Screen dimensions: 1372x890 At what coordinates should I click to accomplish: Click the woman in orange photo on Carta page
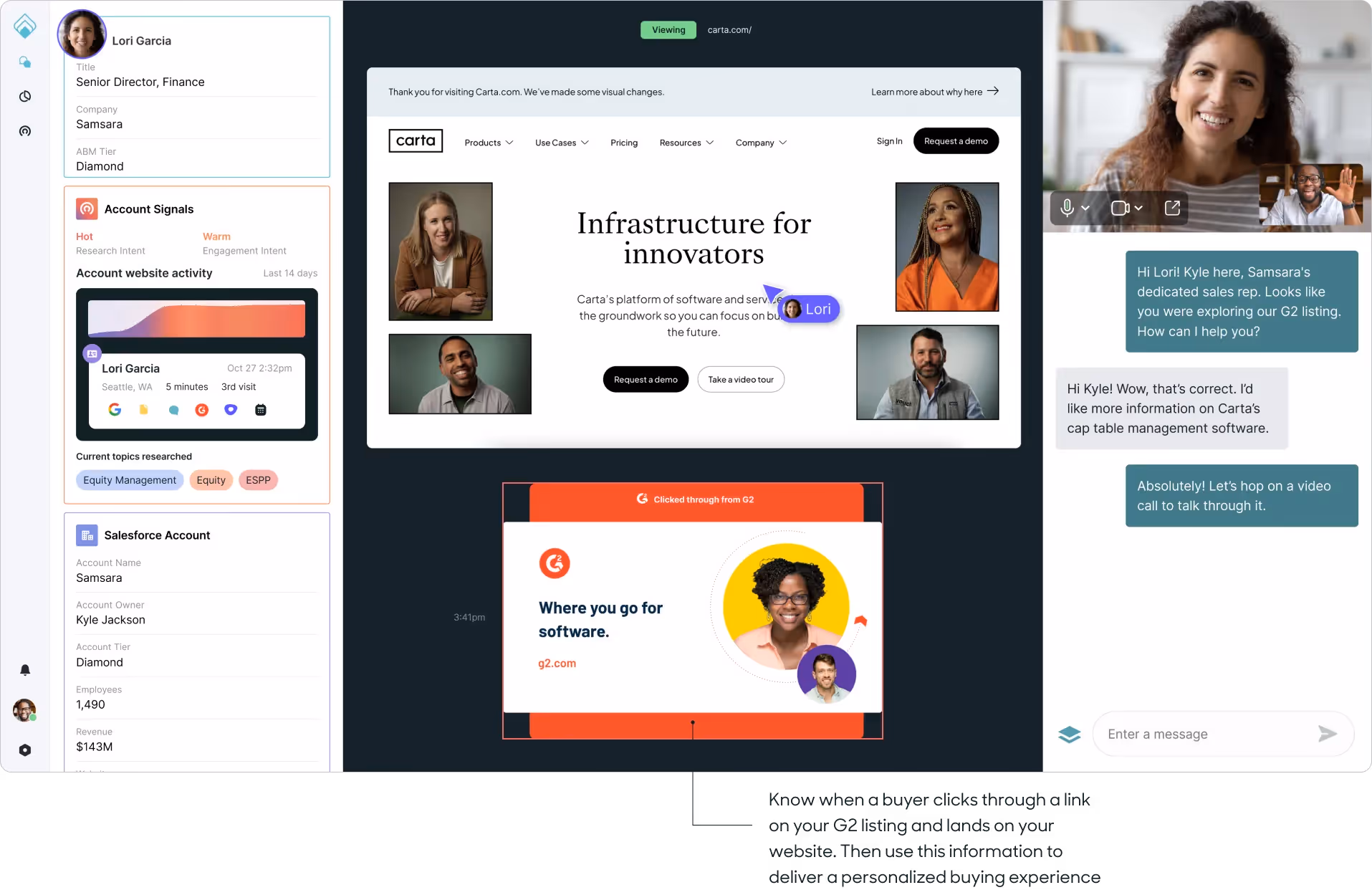click(x=947, y=247)
